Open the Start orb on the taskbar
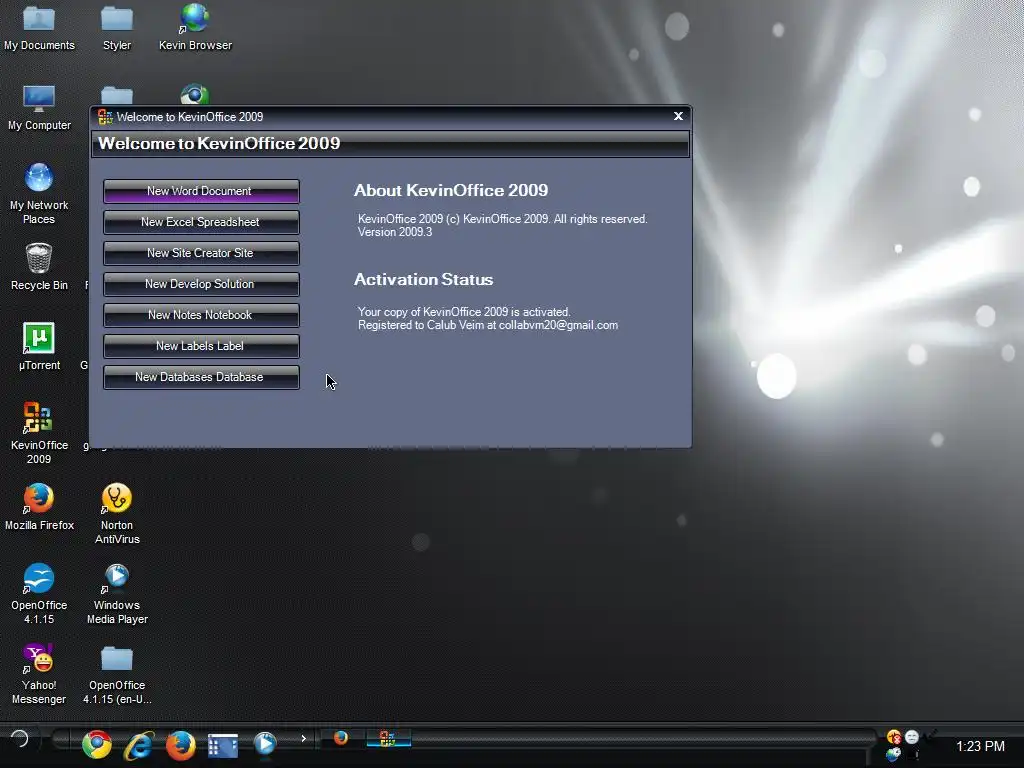Screen dimensions: 1024x768 [20, 739]
